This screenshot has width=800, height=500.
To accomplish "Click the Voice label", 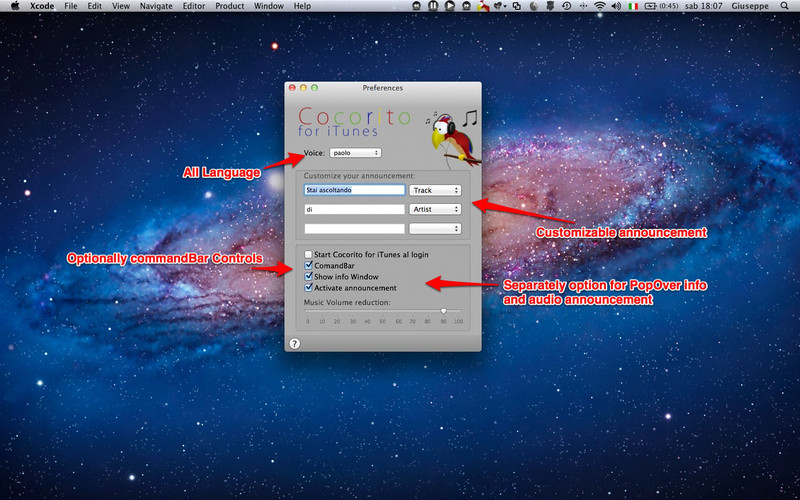I will tap(314, 153).
